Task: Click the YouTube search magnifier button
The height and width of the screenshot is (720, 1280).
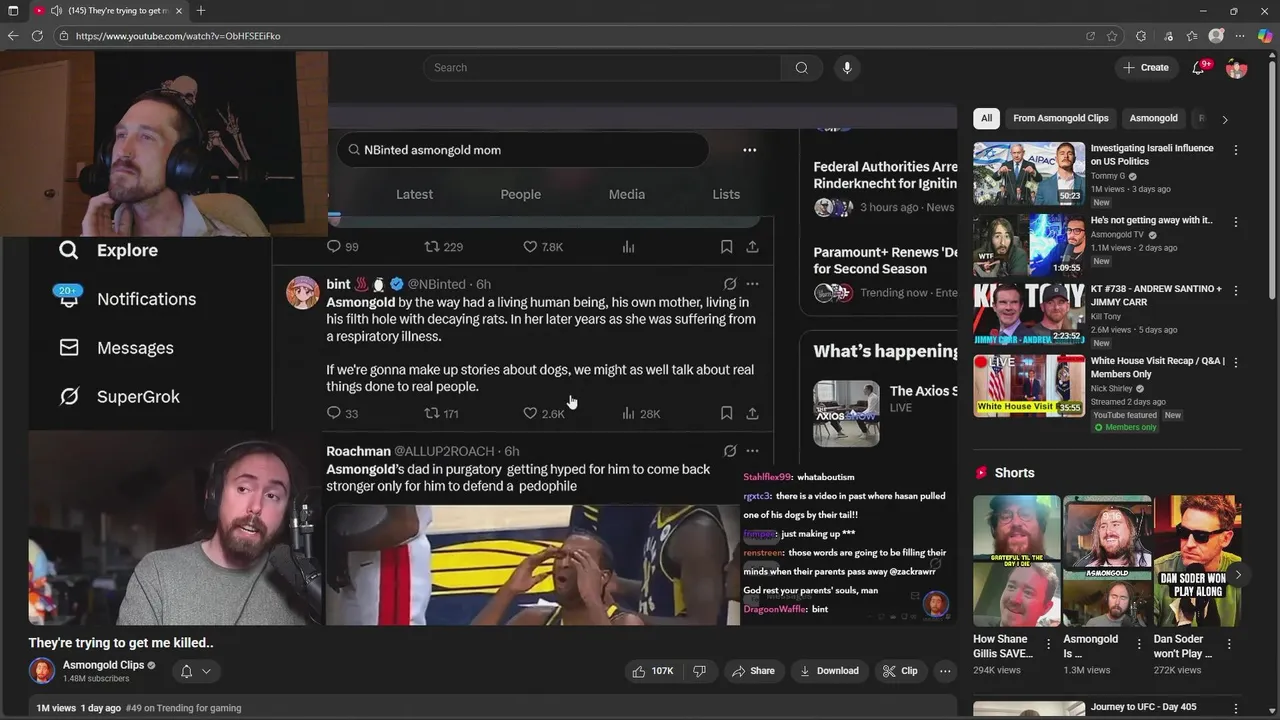Action: click(x=801, y=68)
